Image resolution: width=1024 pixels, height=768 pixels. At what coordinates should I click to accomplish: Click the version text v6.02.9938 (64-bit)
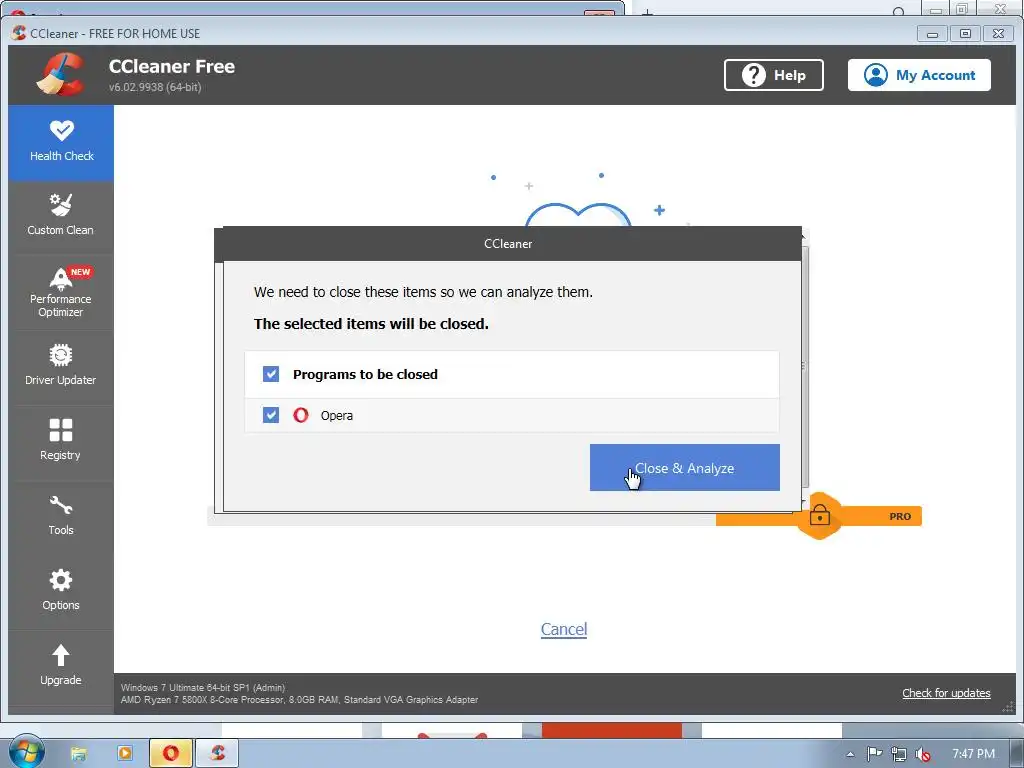155,87
